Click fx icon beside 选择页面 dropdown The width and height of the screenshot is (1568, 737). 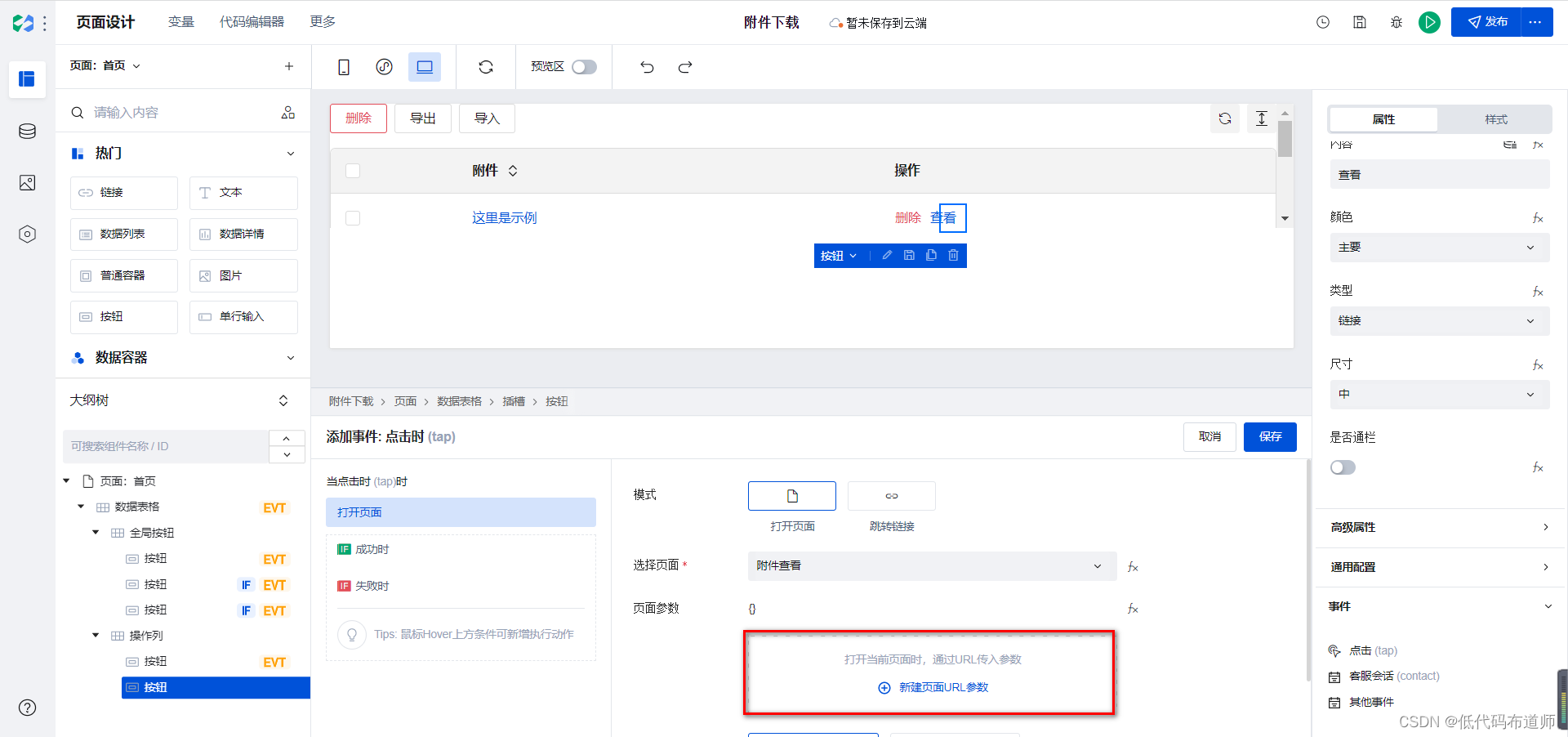pos(1133,567)
